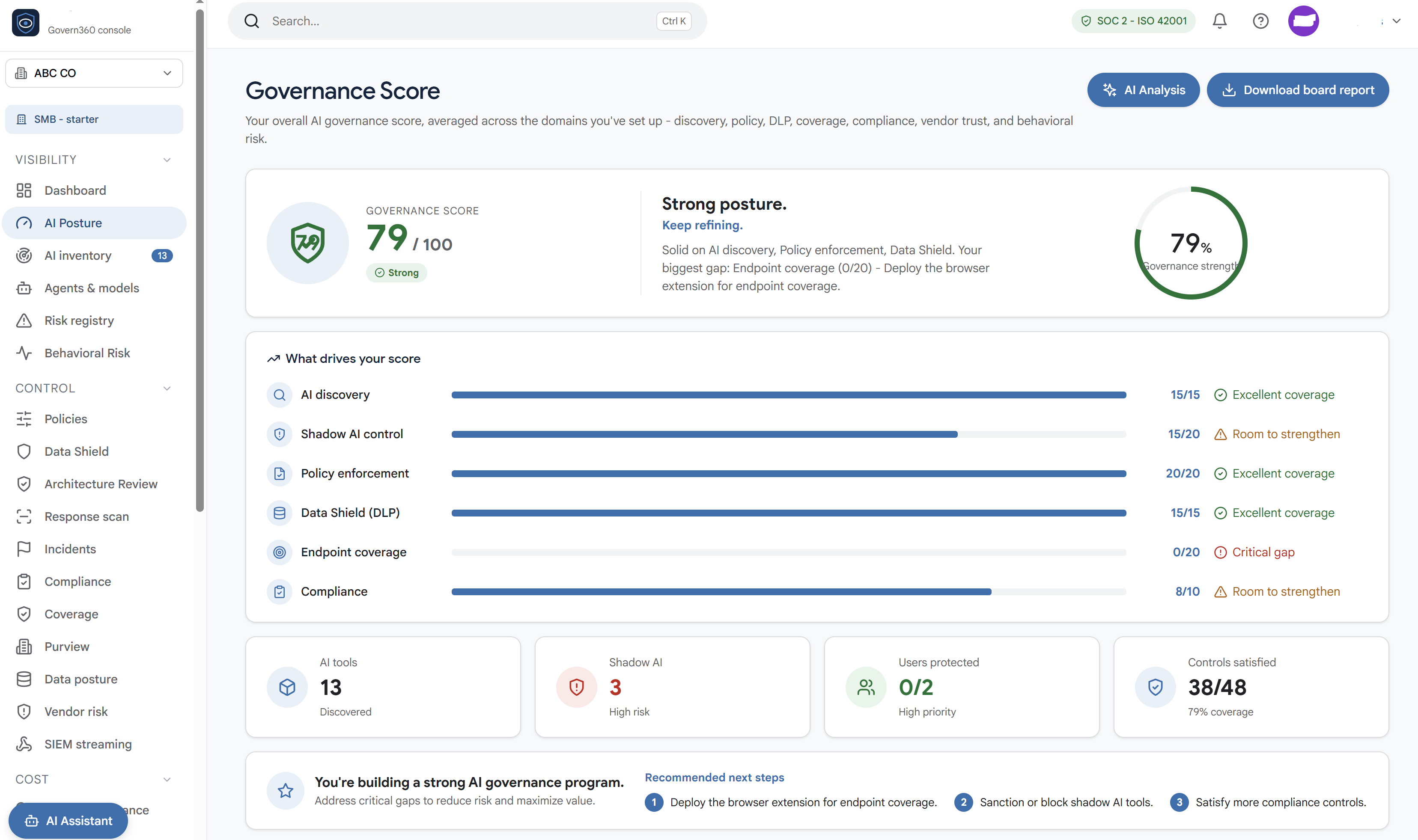Click the 79% governance strength ring
This screenshot has width=1418, height=840.
[1191, 243]
